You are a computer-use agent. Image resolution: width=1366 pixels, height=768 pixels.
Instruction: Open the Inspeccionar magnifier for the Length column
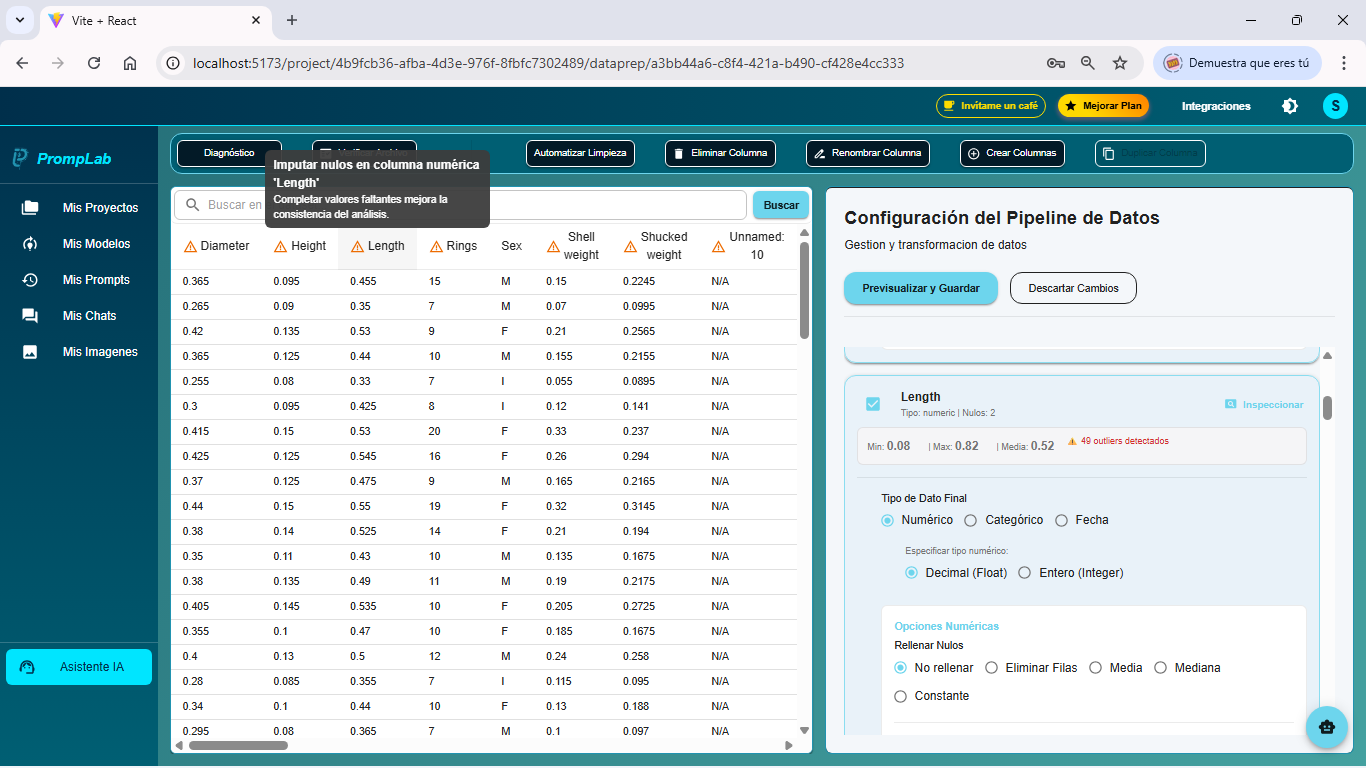click(x=1230, y=404)
